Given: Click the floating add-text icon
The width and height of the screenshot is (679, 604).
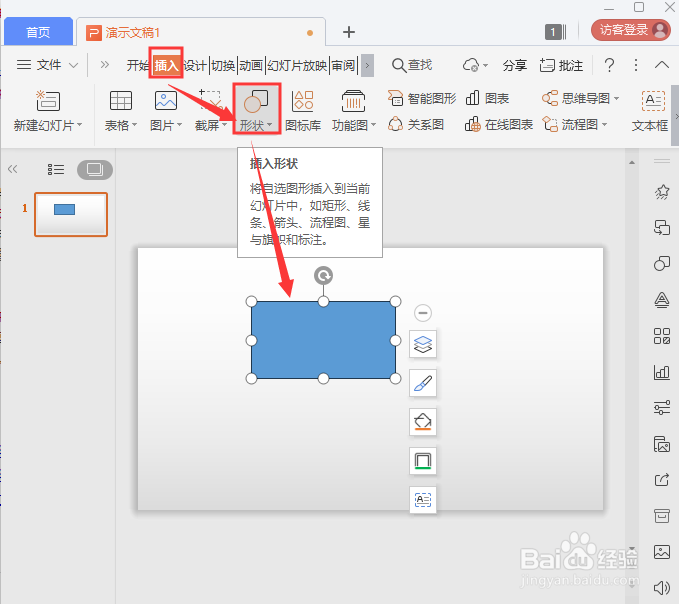Looking at the screenshot, I should tap(423, 500).
